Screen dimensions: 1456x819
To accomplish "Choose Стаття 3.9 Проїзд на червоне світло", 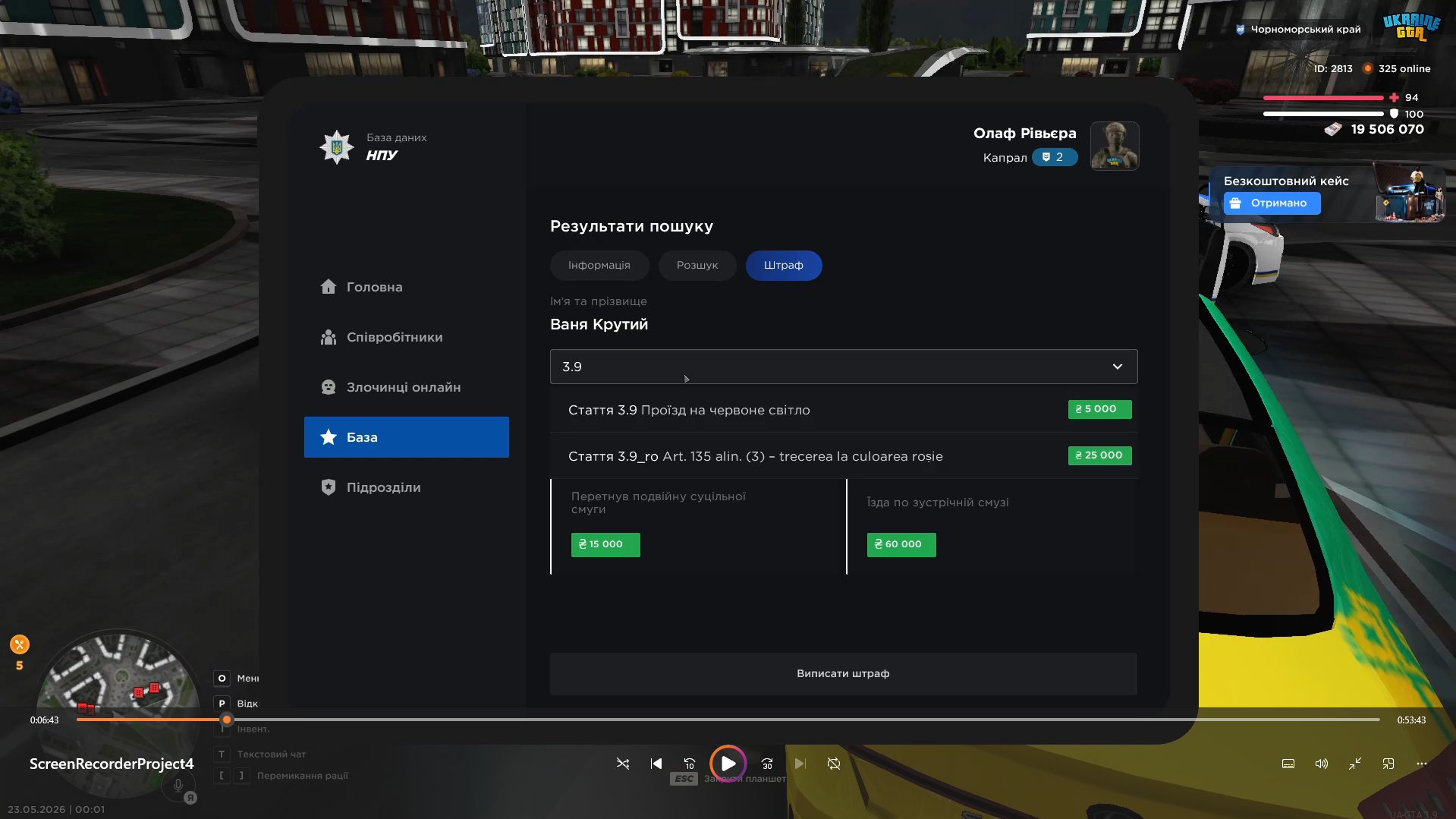I will coord(844,410).
